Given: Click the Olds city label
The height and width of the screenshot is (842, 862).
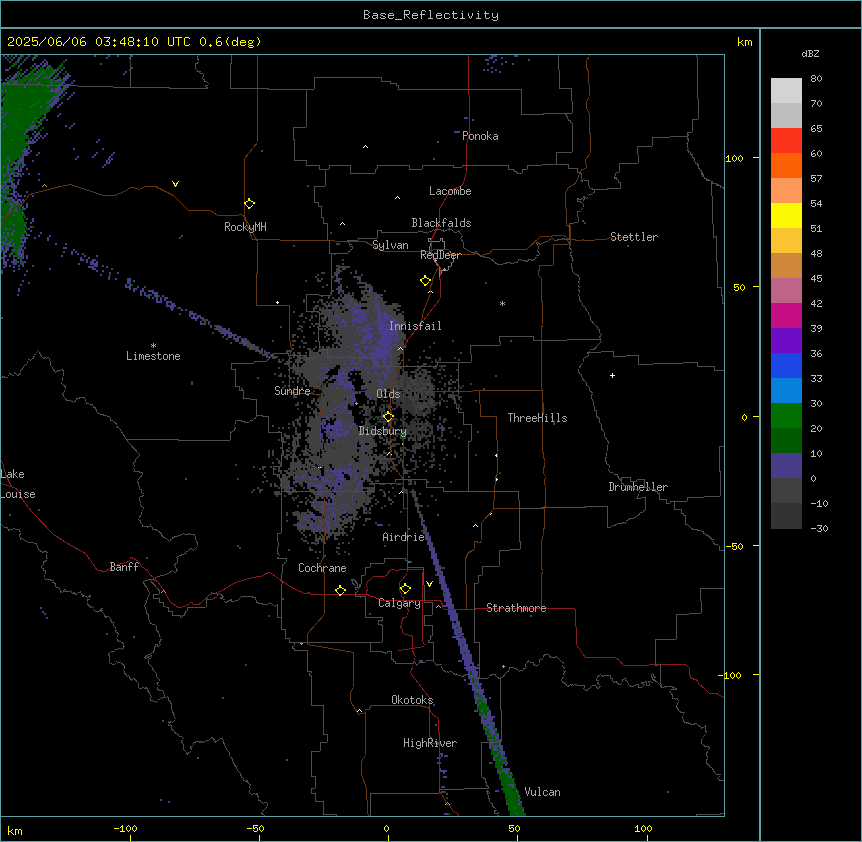Looking at the screenshot, I should pos(388,394).
